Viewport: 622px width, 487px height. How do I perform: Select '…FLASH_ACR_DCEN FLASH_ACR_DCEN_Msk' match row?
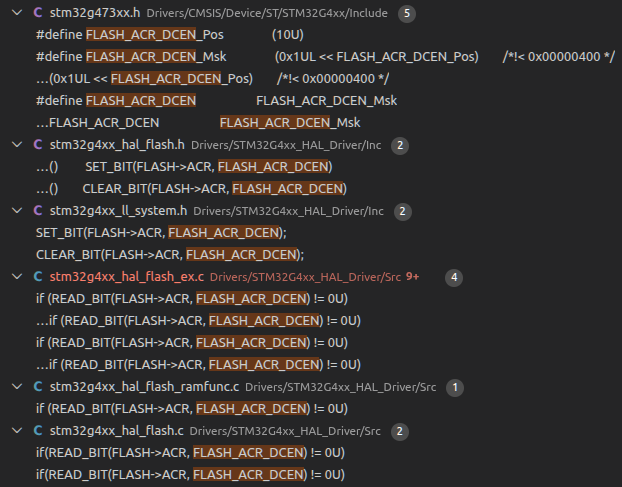pos(198,123)
